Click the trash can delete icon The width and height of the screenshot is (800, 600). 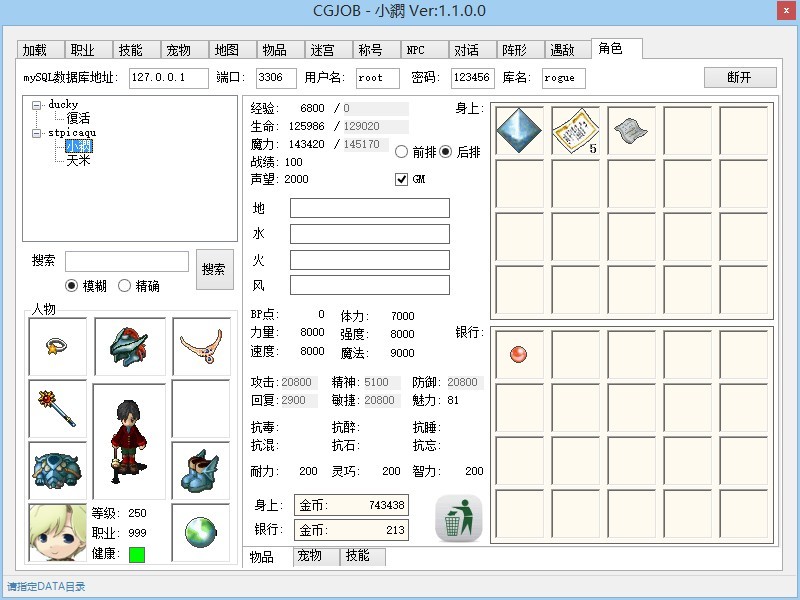pyautogui.click(x=458, y=518)
